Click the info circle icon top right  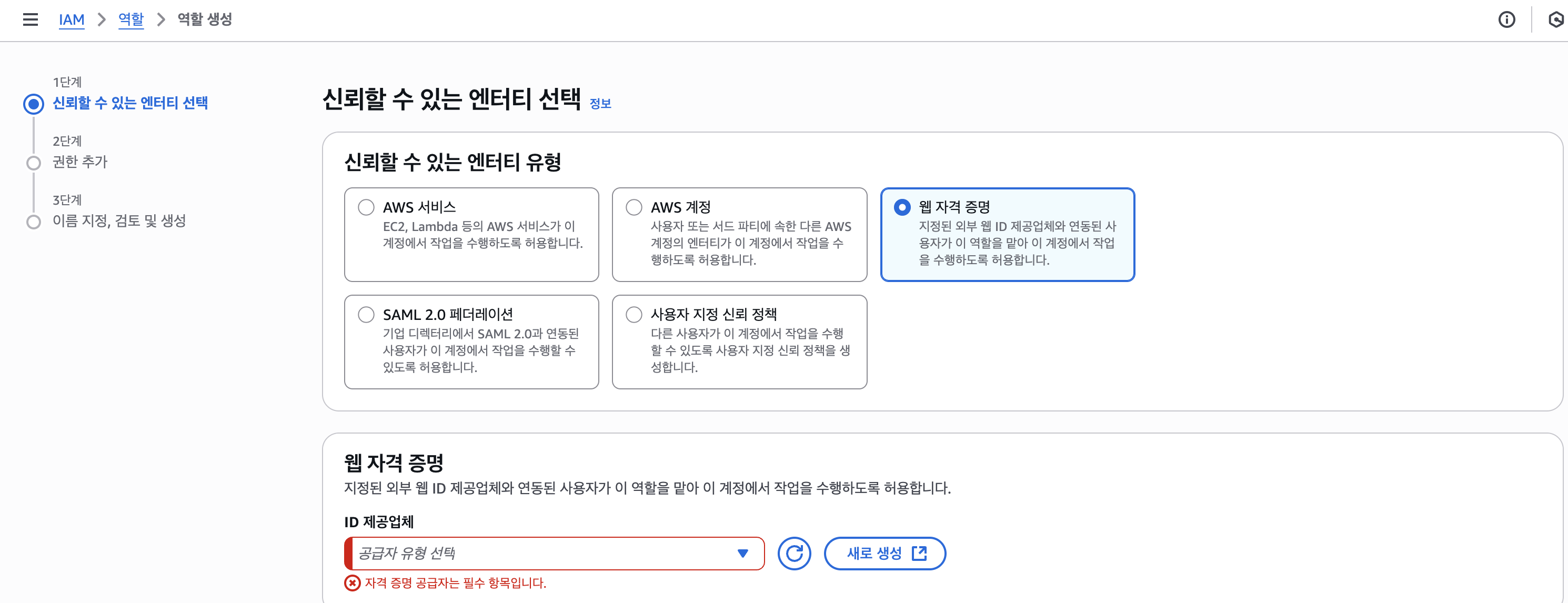tap(1506, 19)
